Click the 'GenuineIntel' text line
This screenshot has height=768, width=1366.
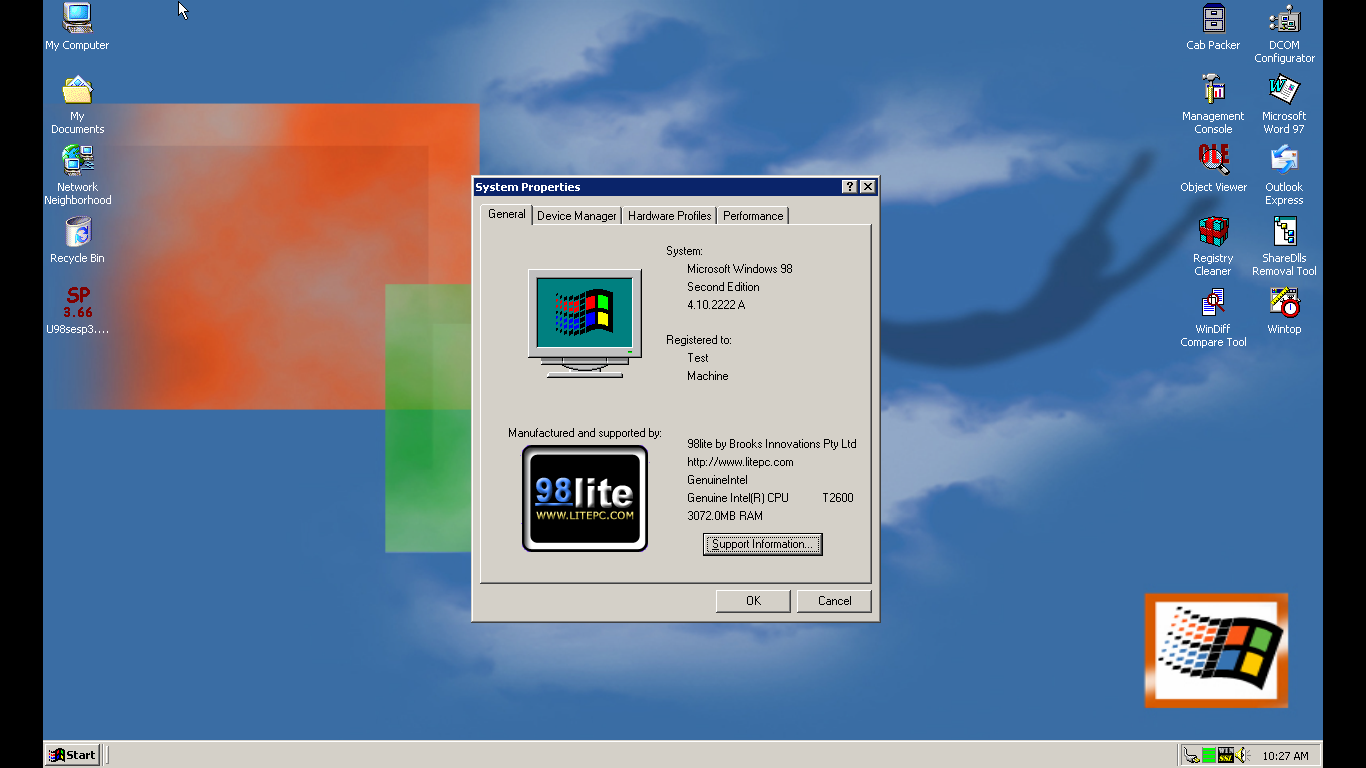click(717, 480)
